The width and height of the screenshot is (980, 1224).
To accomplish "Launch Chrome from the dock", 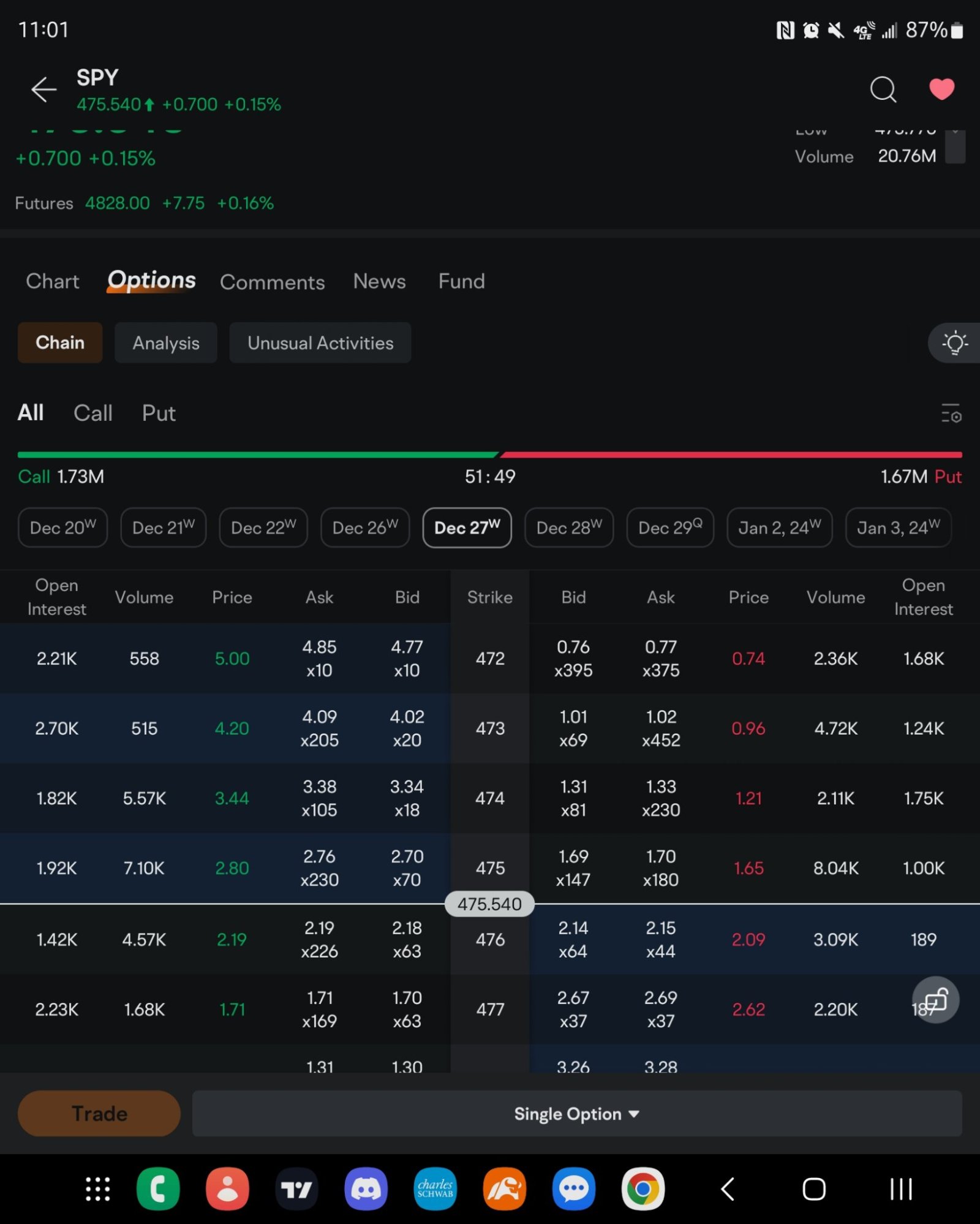I will click(x=643, y=1189).
